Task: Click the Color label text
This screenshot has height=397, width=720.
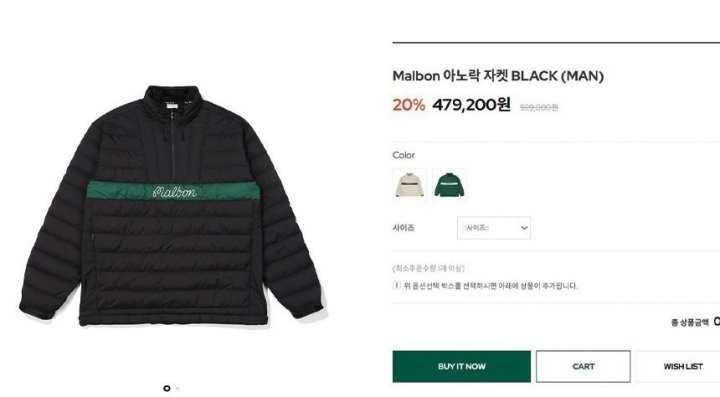Action: [x=404, y=155]
